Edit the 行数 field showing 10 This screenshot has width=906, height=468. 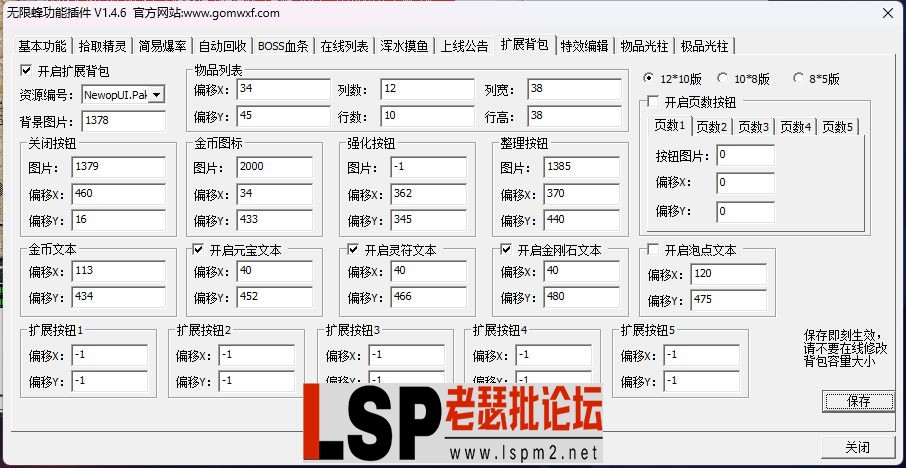(426, 117)
